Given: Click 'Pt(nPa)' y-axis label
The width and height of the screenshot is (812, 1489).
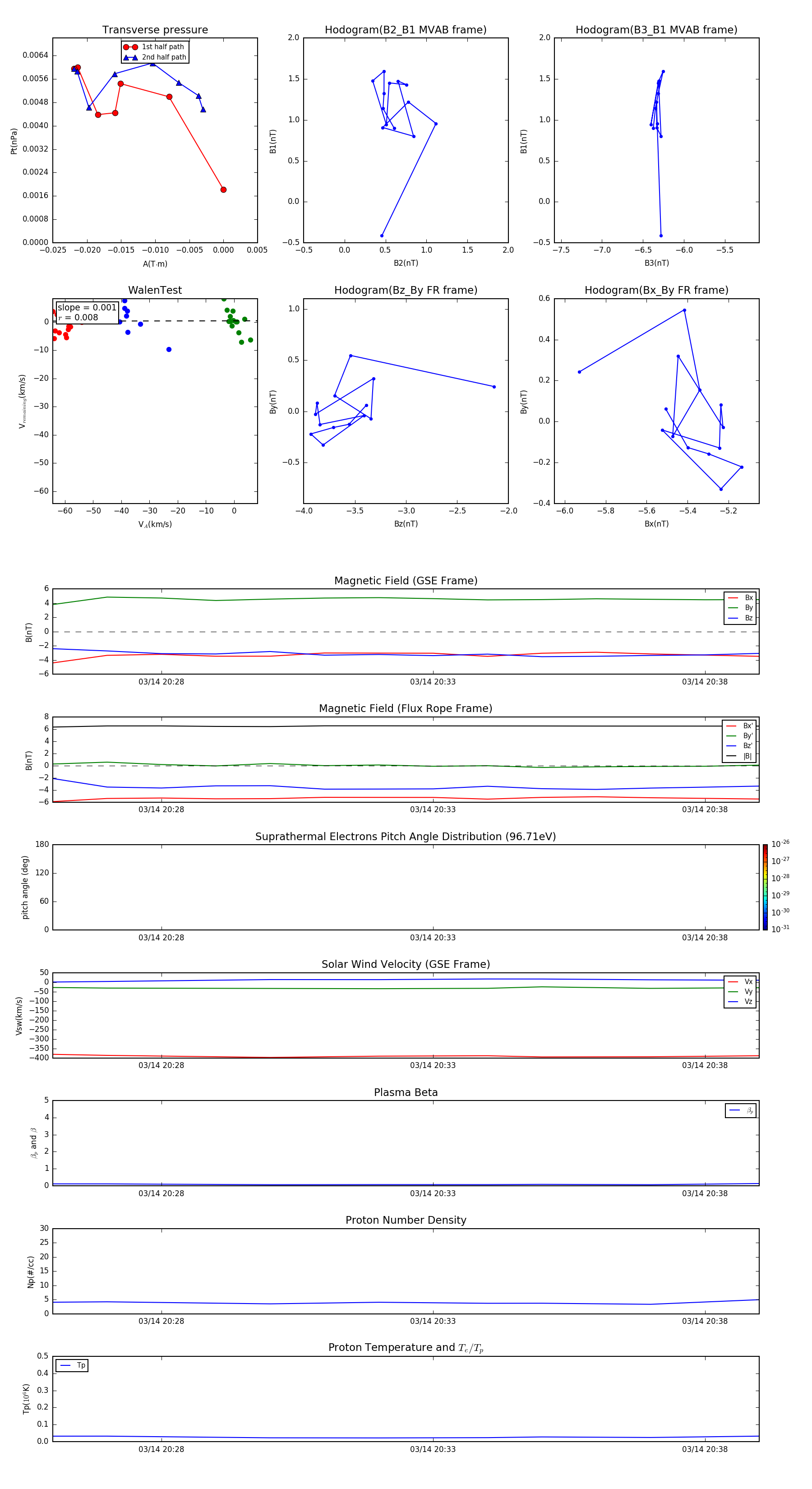Looking at the screenshot, I should pyautogui.click(x=14, y=141).
